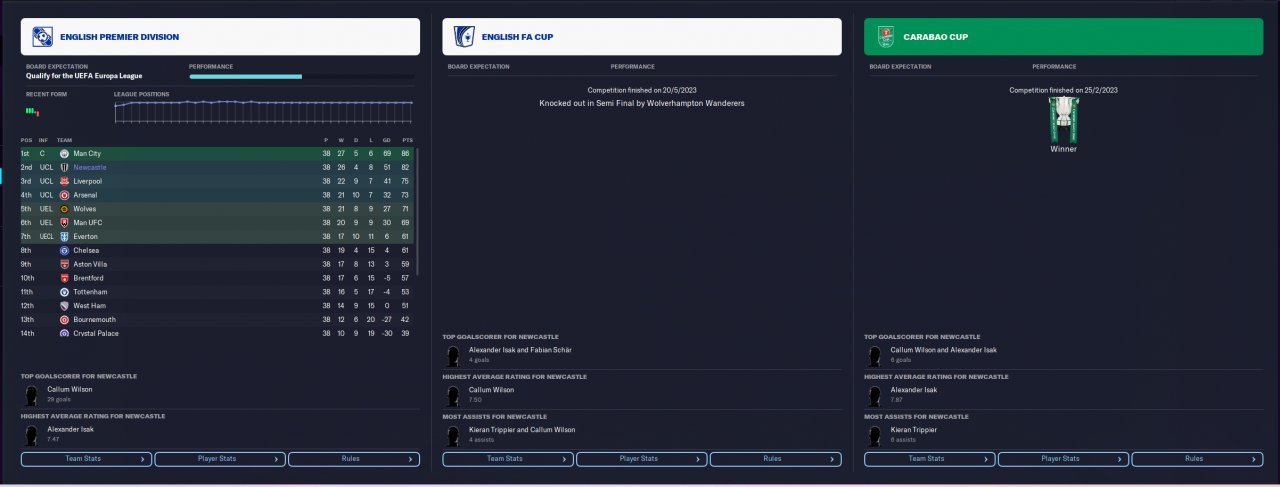Viewport: 1280px width, 487px height.
Task: Click 'Kieran Trippier and Callum Wilson' name text
Action: coord(522,429)
